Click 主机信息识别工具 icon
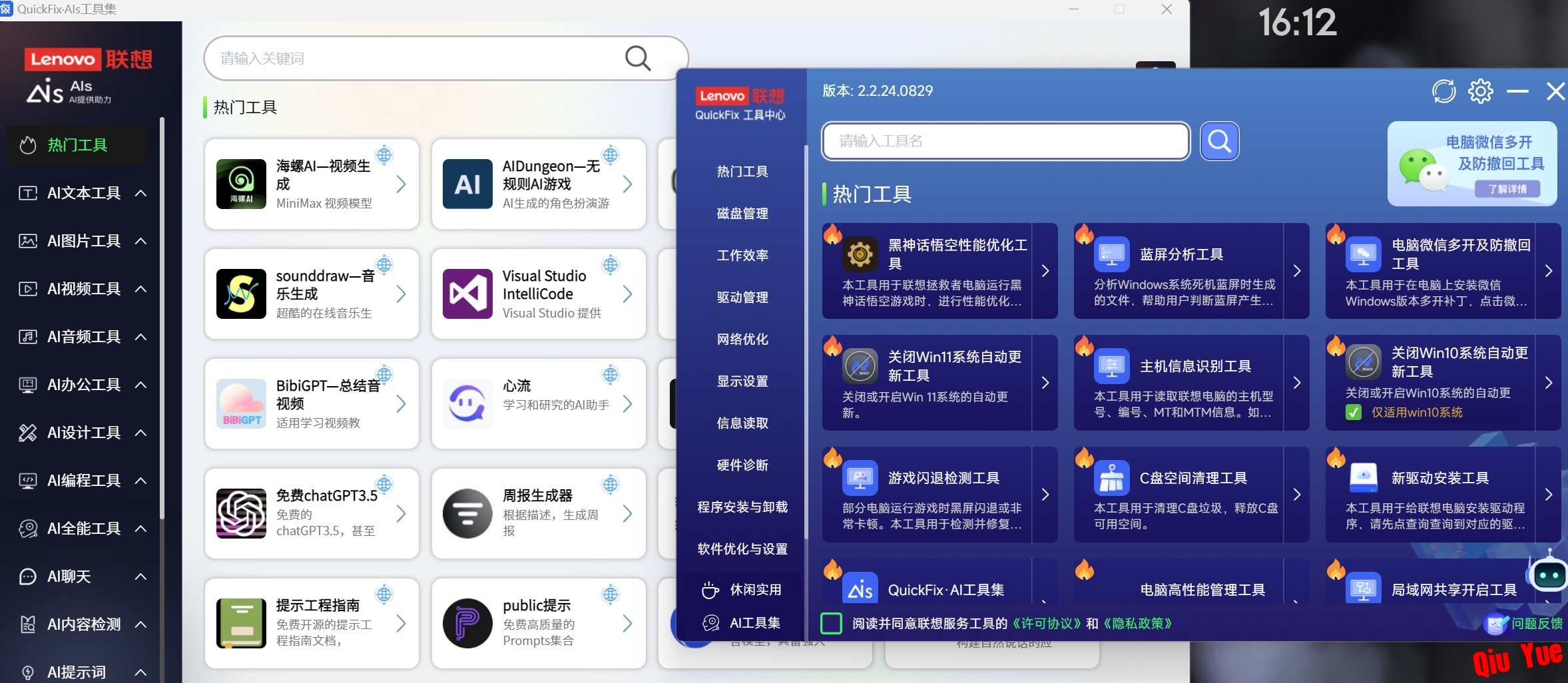This screenshot has width=1568, height=683. point(1111,365)
